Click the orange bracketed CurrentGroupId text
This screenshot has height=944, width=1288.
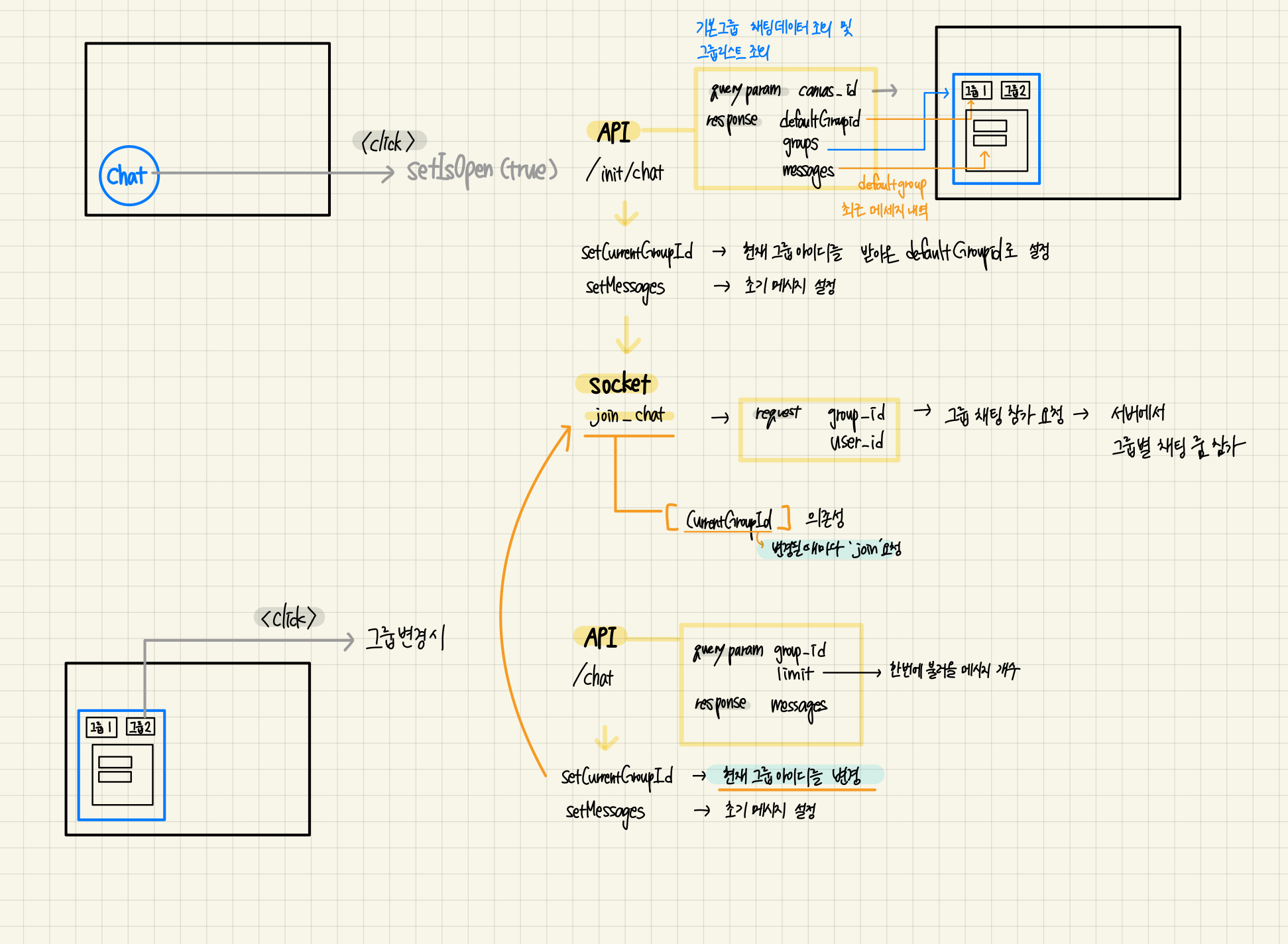(x=728, y=519)
